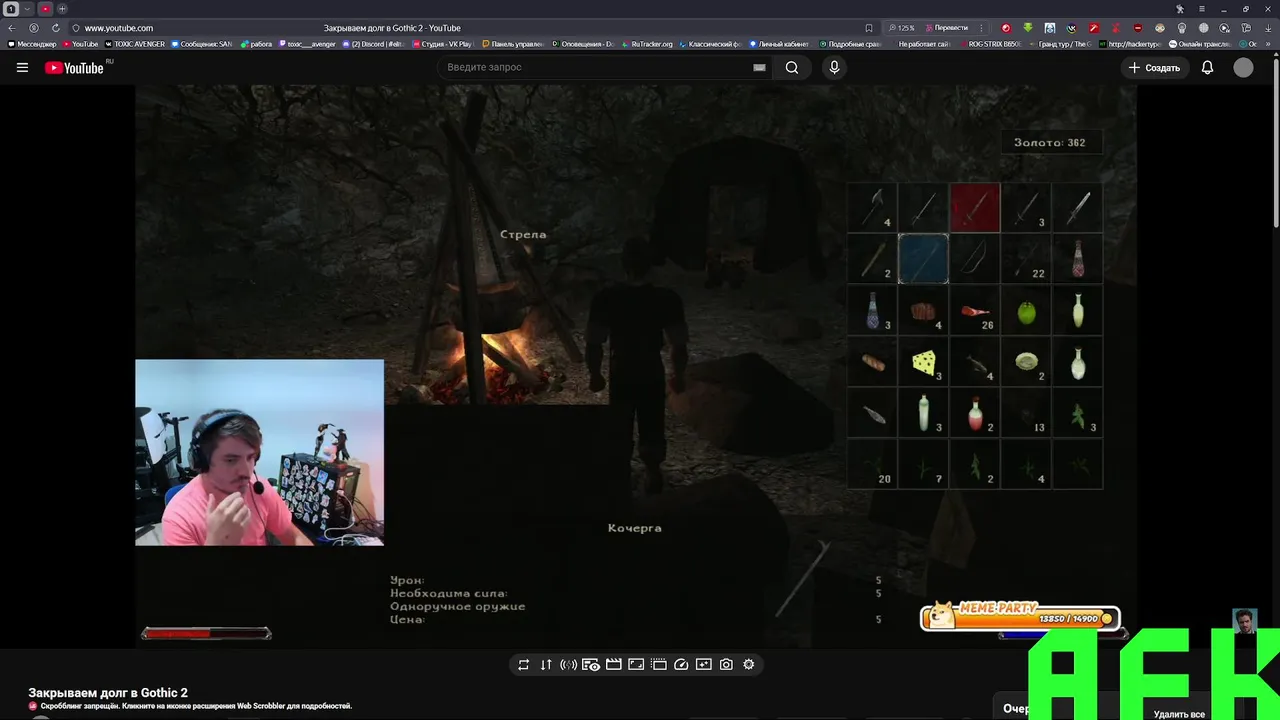
Task: Select the yellow cheese inventory item
Action: coord(923,364)
